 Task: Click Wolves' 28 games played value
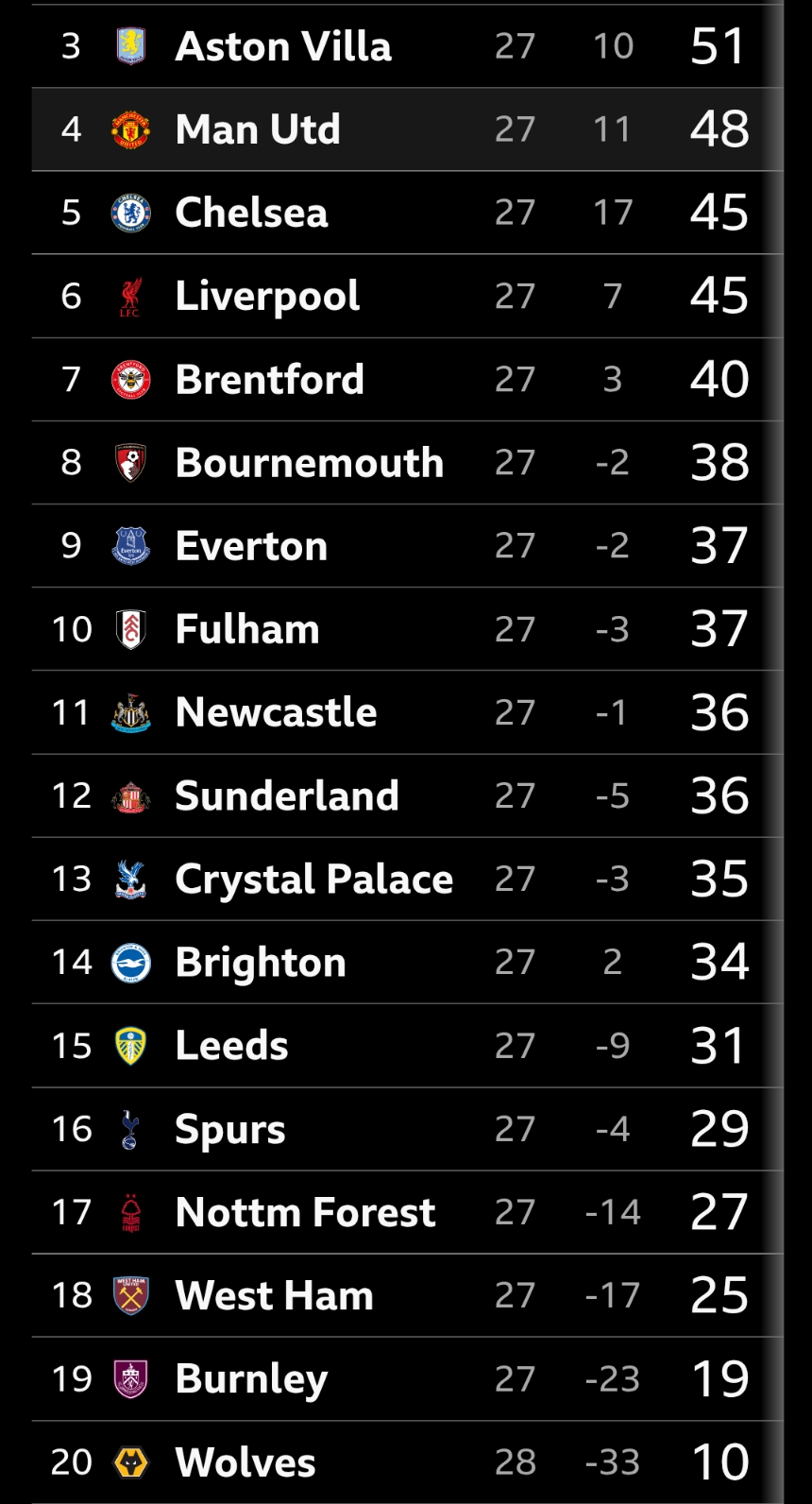pyautogui.click(x=515, y=1462)
